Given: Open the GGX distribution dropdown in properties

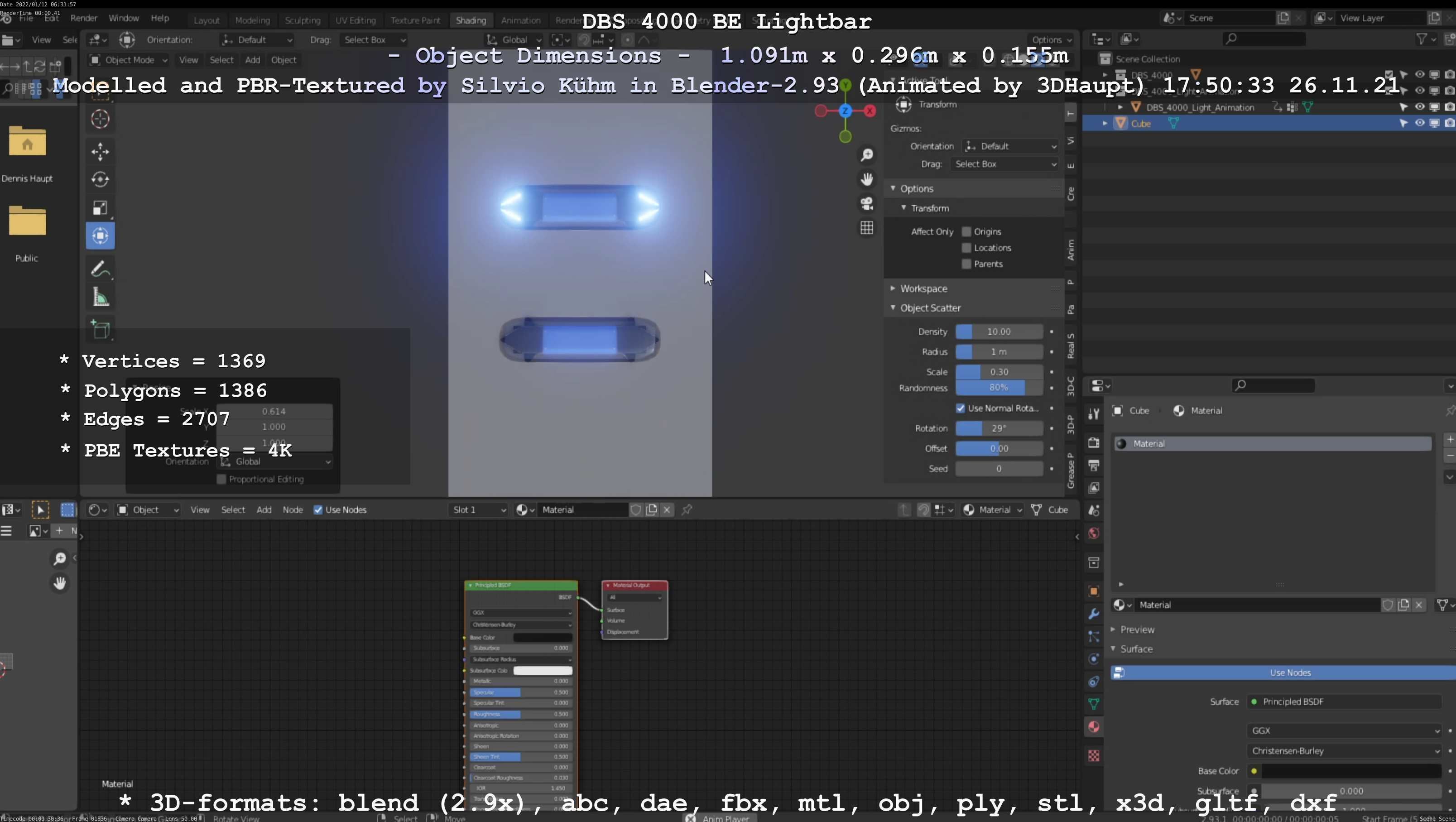Looking at the screenshot, I should 1344,731.
